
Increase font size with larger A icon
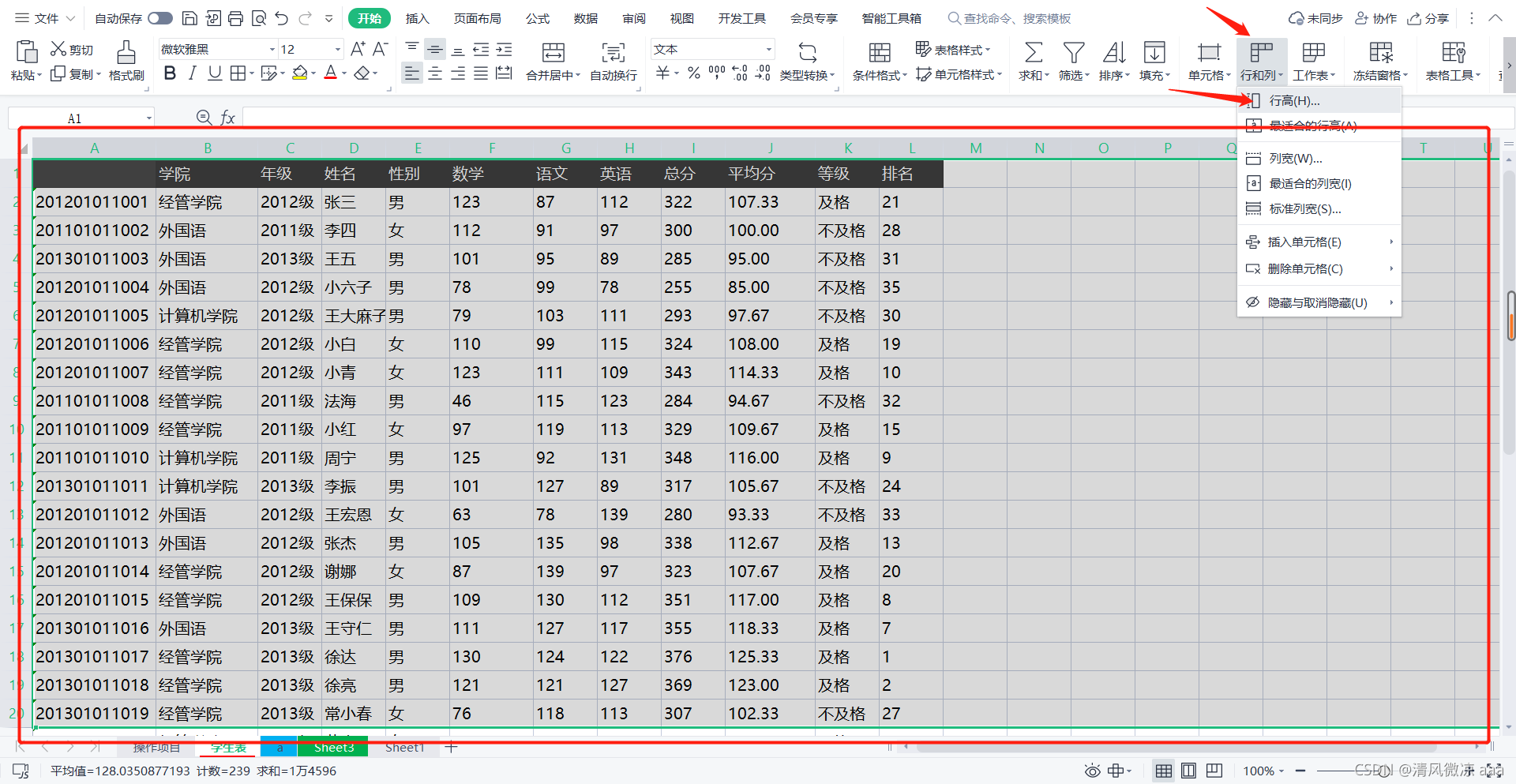click(x=358, y=49)
